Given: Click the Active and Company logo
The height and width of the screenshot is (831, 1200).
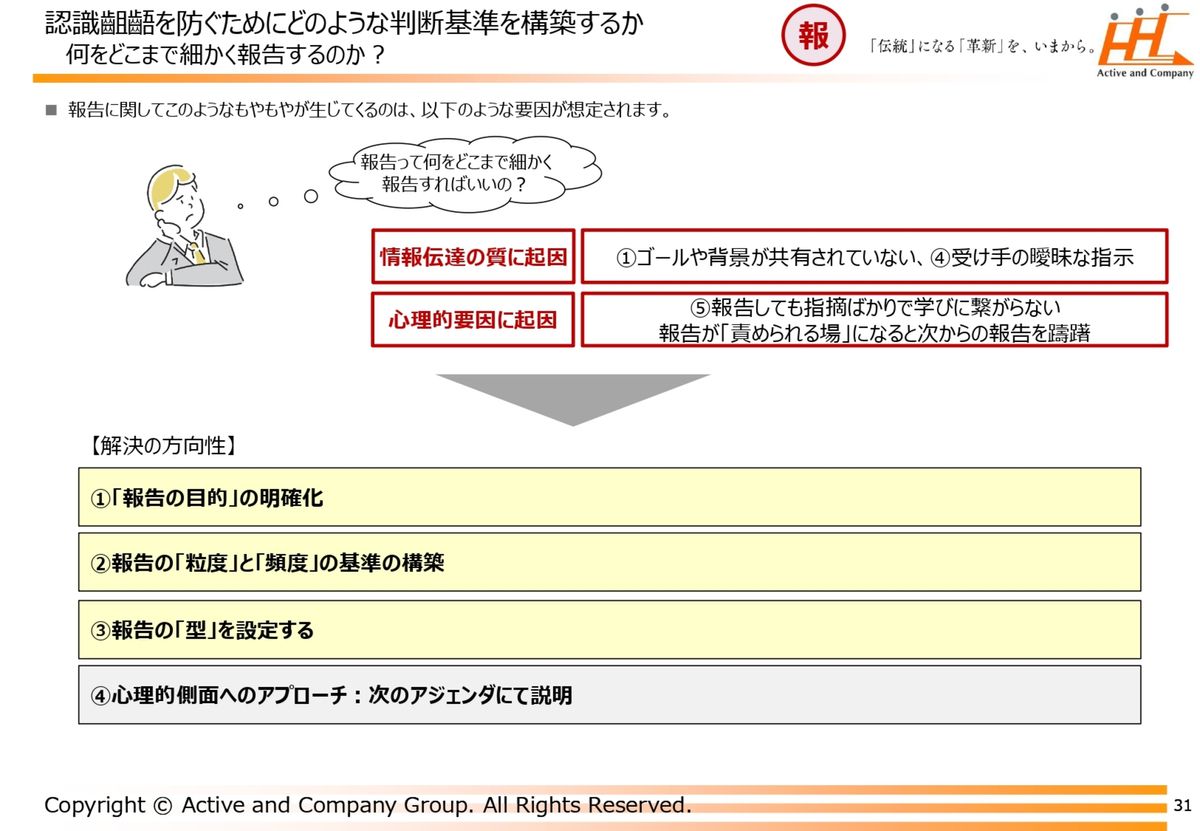Looking at the screenshot, I should [1147, 43].
